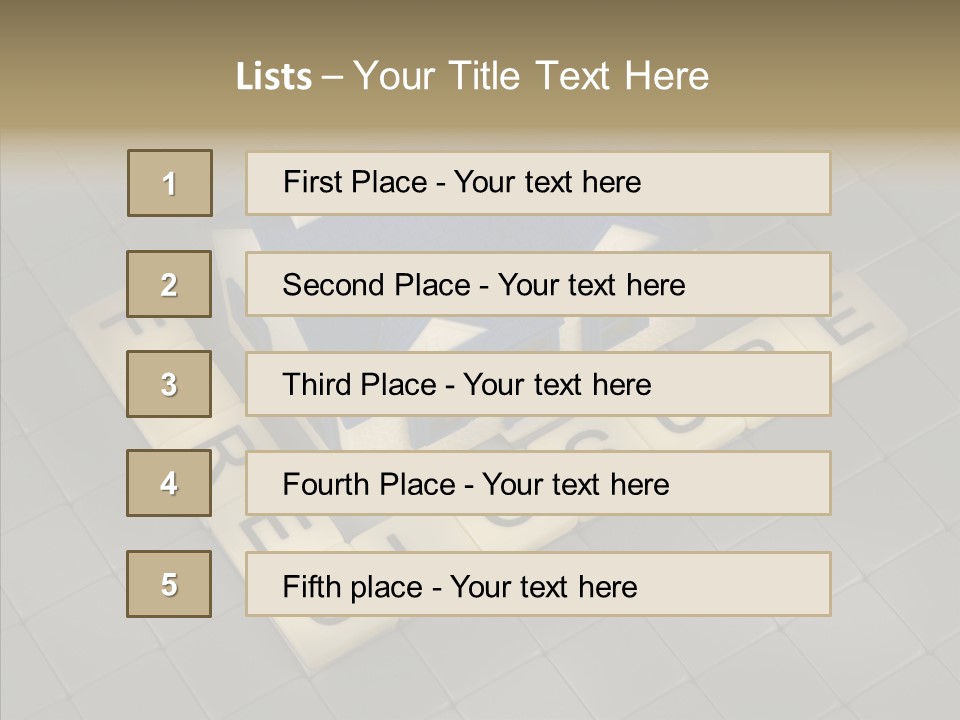Click the word First in the first box
The width and height of the screenshot is (960, 720).
(311, 182)
